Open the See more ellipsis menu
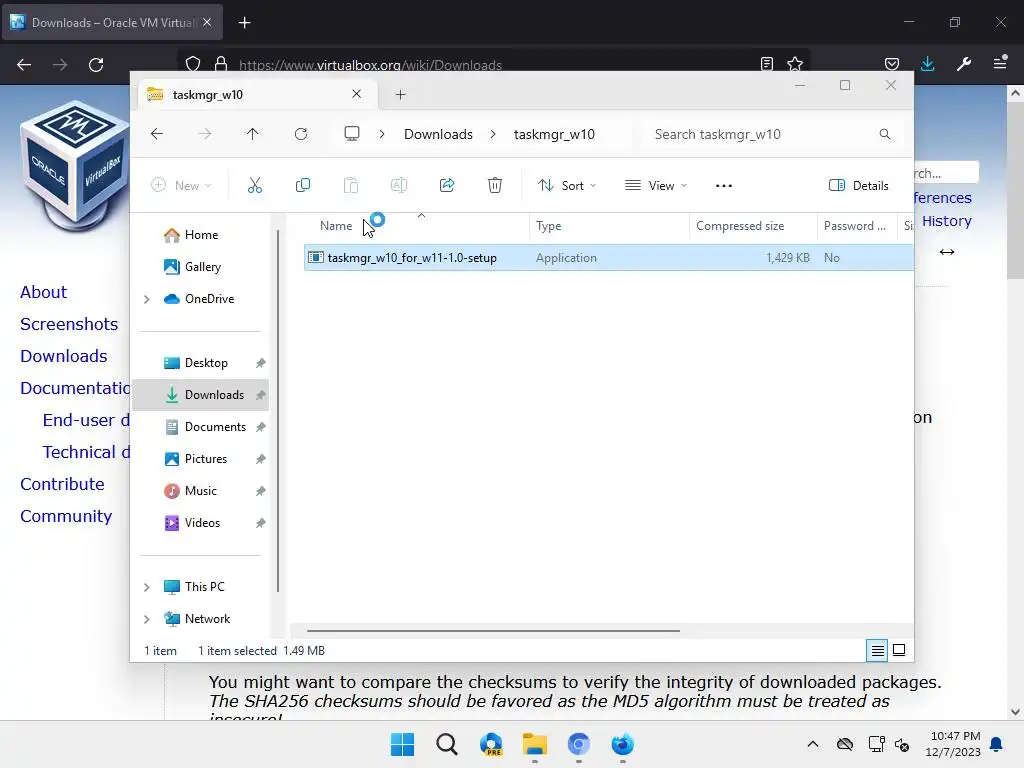The width and height of the screenshot is (1024, 768). click(724, 185)
